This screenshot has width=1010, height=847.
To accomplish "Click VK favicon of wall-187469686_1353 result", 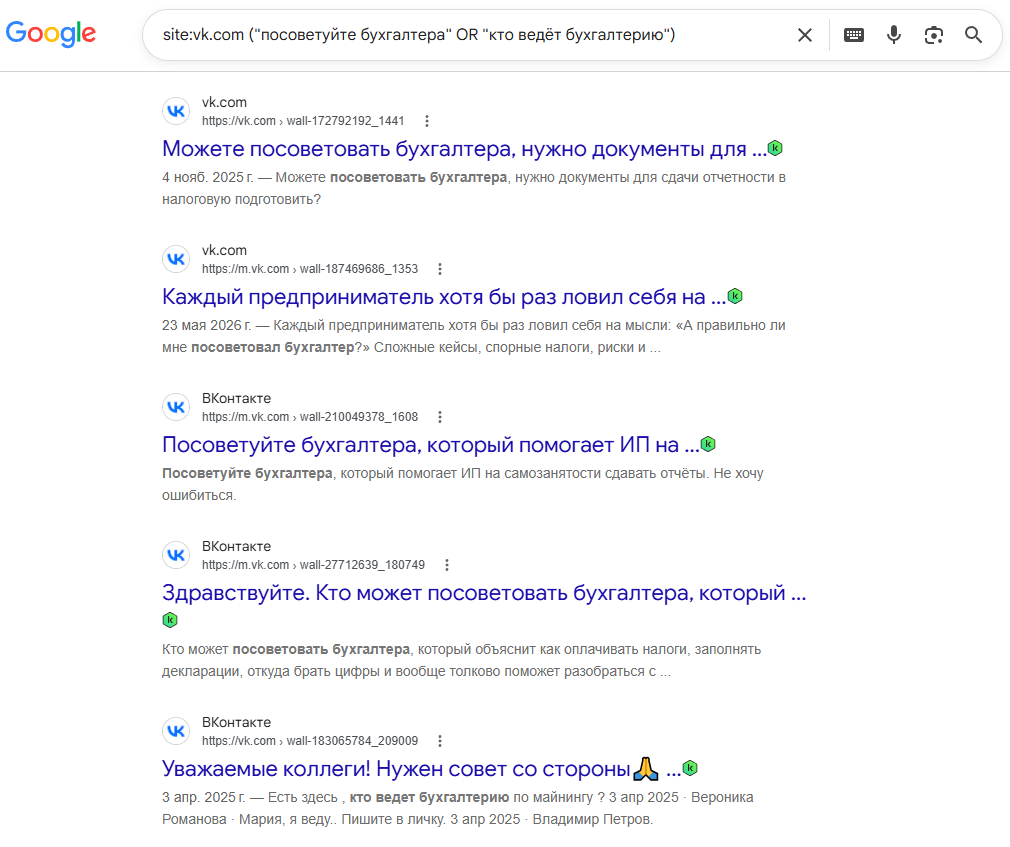I will coord(176,259).
